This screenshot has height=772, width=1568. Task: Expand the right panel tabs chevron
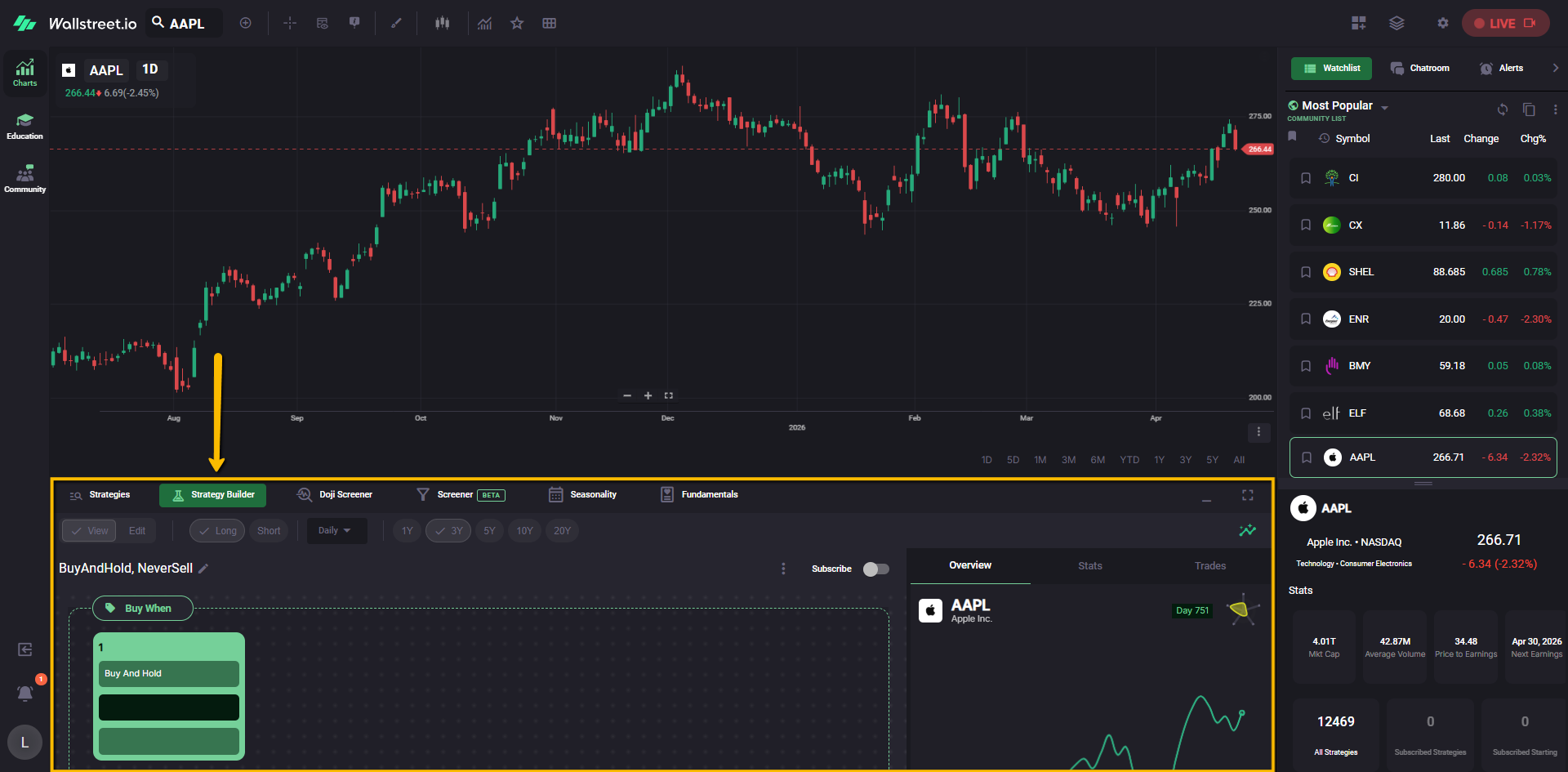tap(1555, 69)
